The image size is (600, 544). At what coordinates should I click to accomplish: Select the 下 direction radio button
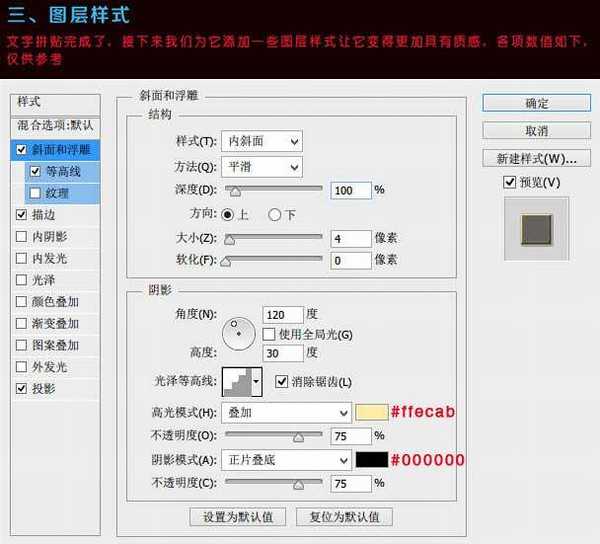coord(275,214)
